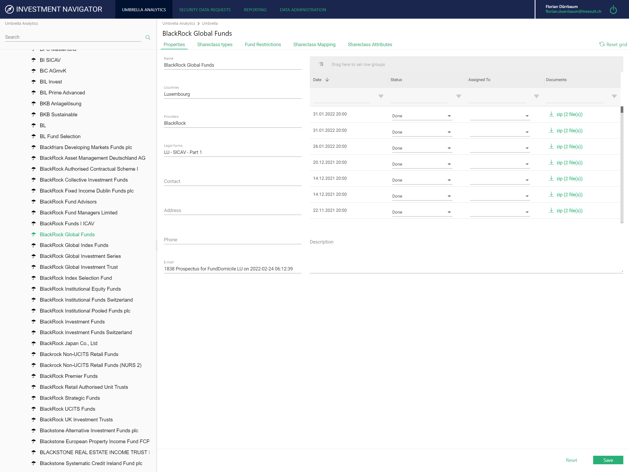The width and height of the screenshot is (629, 472).
Task: Open Assigned To dropdown in 26.01.2022 row
Action: [x=500, y=148]
